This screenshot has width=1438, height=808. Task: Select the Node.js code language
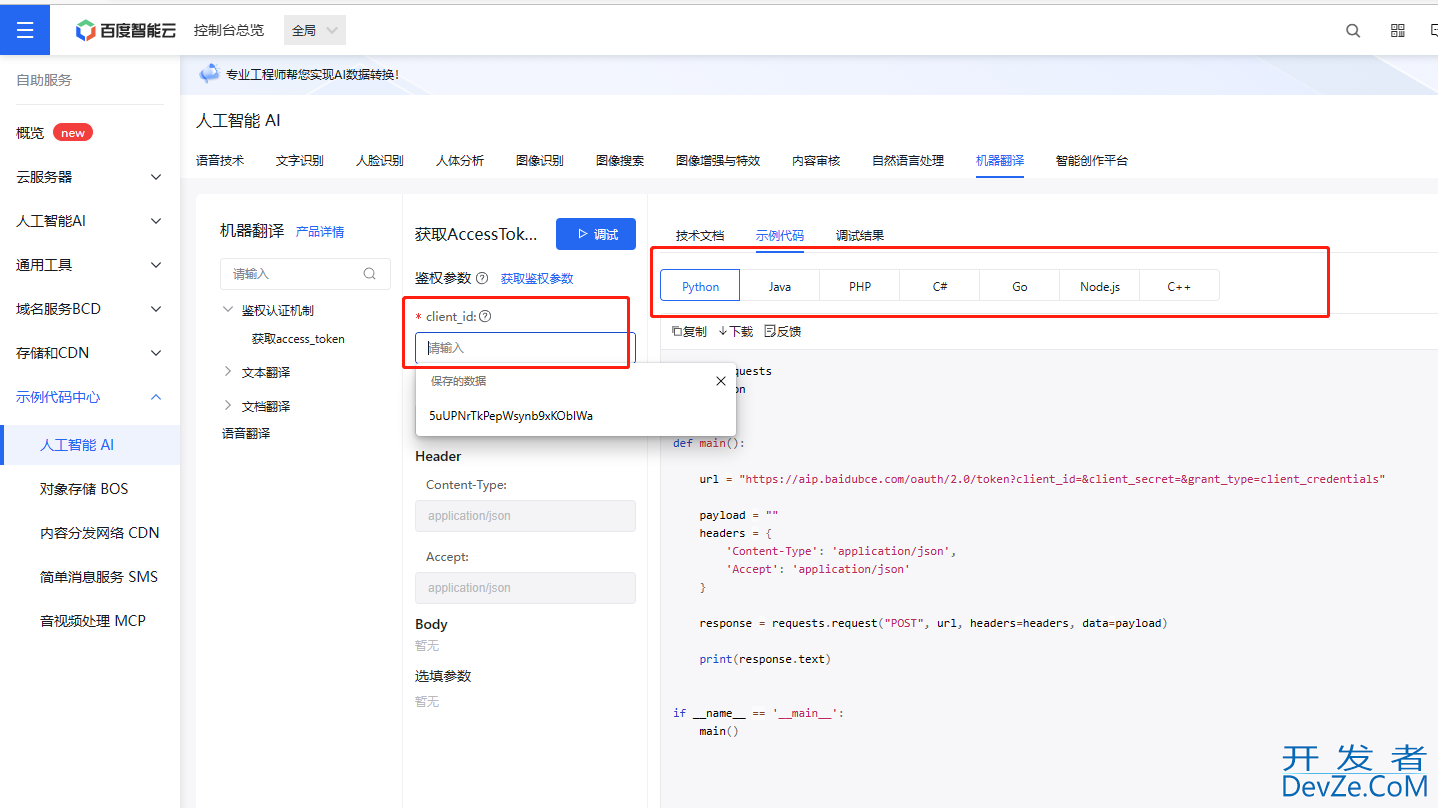tap(1100, 286)
